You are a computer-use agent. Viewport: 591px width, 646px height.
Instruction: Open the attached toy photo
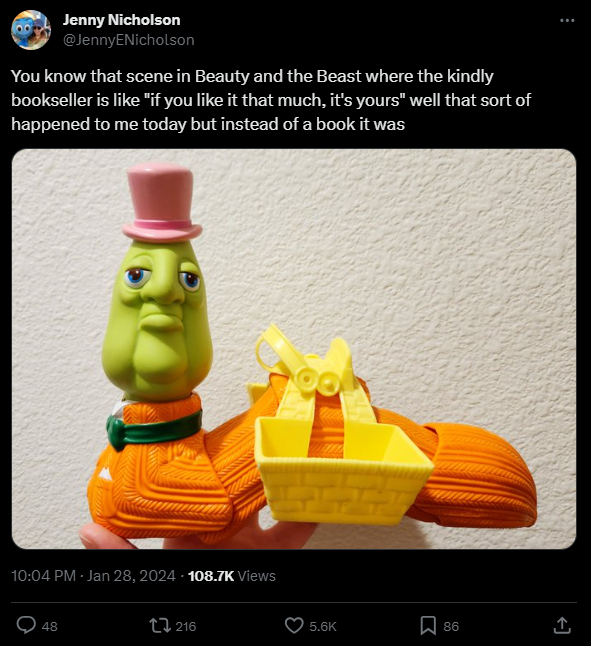(294, 349)
